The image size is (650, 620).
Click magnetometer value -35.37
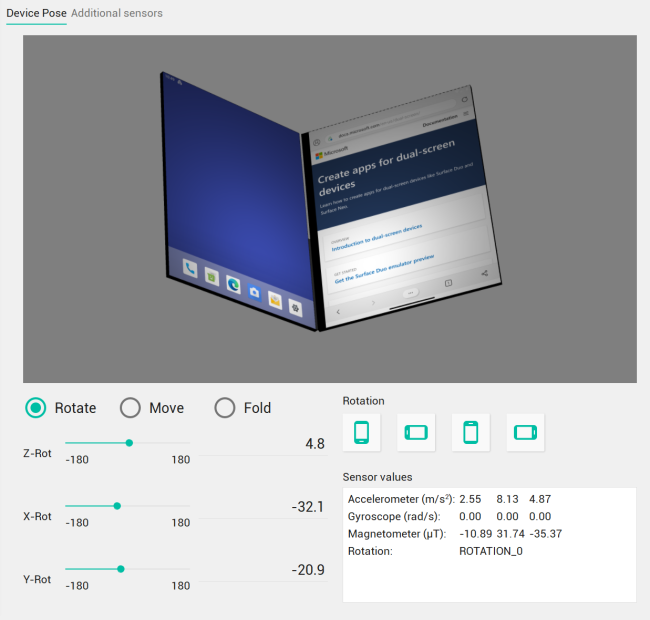[546, 534]
